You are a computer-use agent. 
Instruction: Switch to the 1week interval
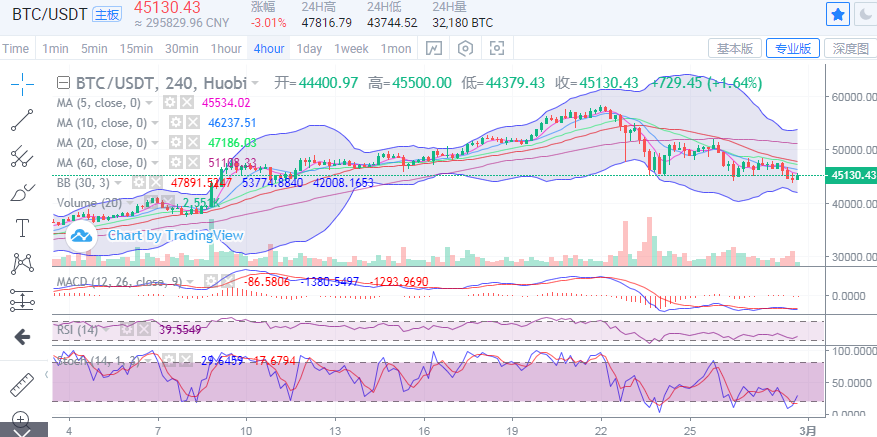(351, 49)
